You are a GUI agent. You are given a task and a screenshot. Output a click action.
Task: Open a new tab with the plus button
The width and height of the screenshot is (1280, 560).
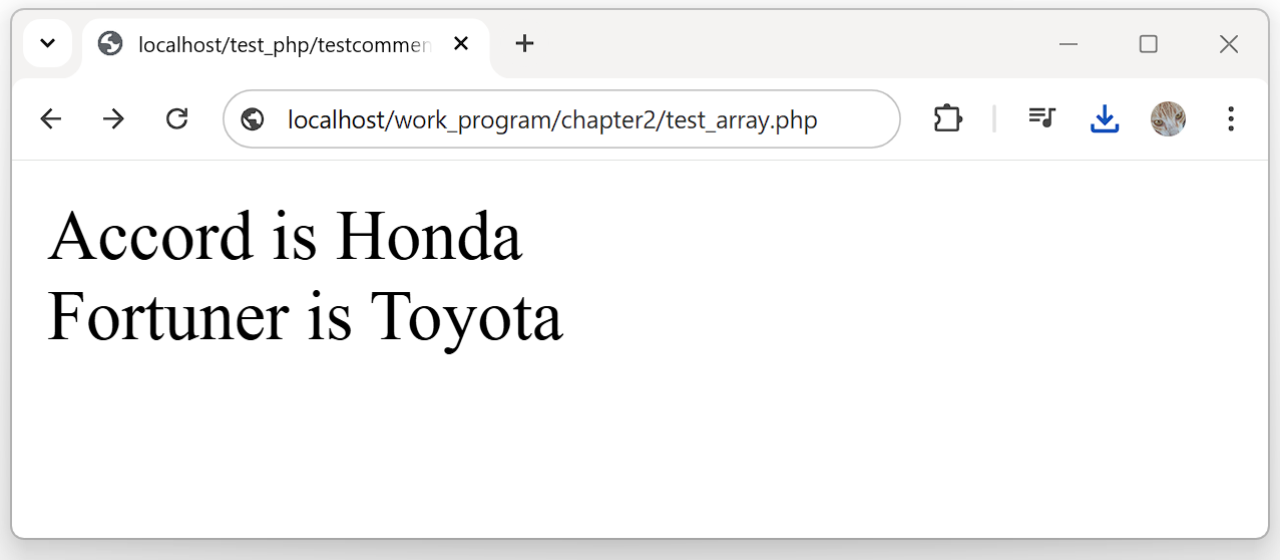click(x=524, y=44)
